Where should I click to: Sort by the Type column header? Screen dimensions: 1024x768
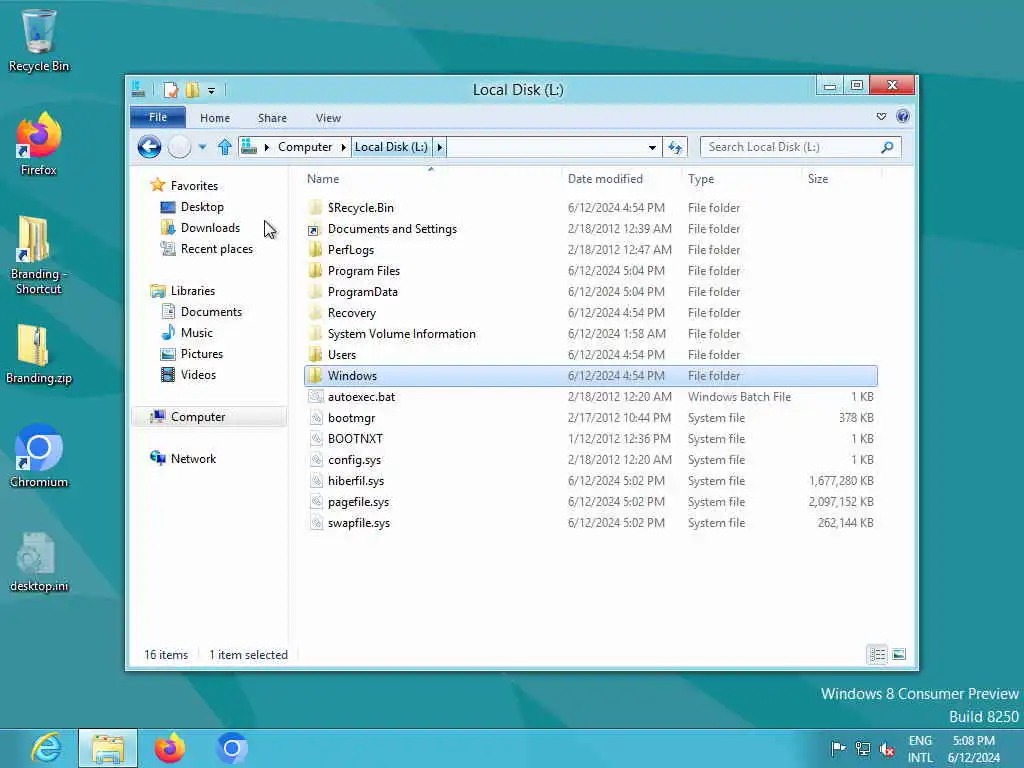[x=701, y=179]
